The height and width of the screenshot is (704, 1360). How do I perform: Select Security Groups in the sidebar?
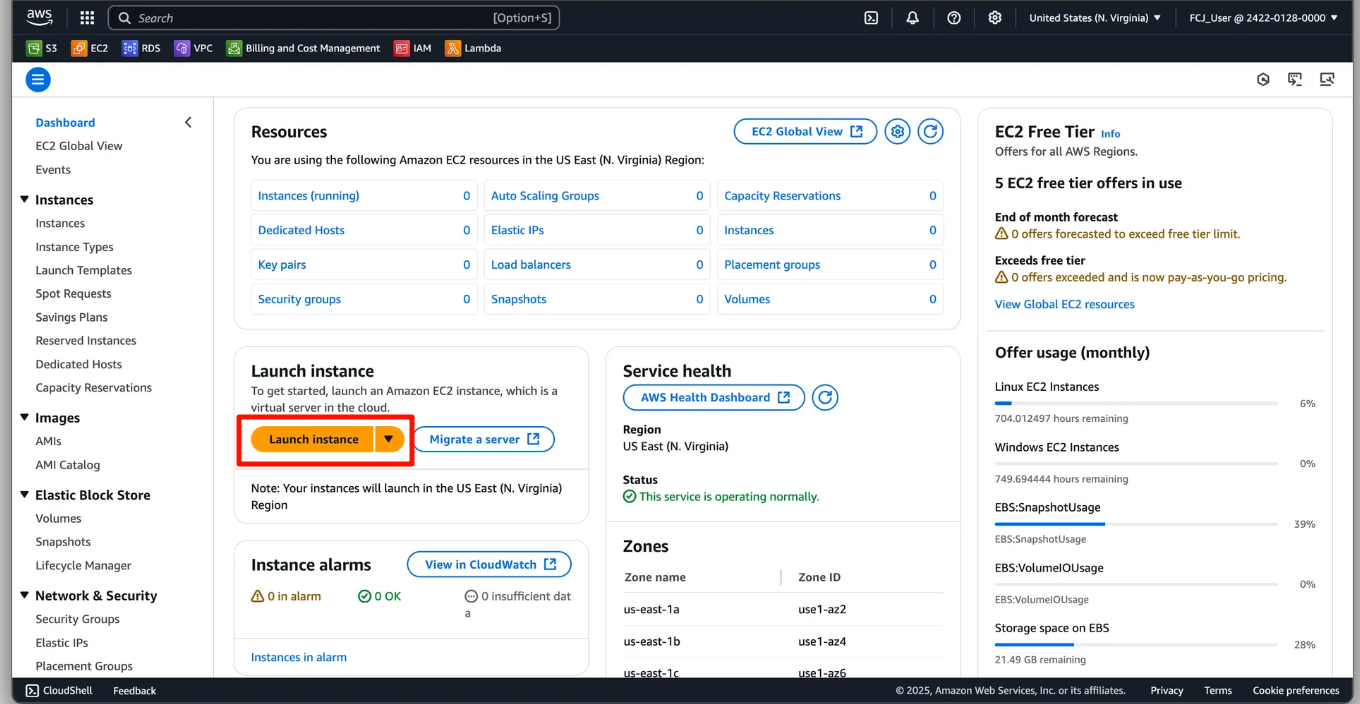click(77, 619)
